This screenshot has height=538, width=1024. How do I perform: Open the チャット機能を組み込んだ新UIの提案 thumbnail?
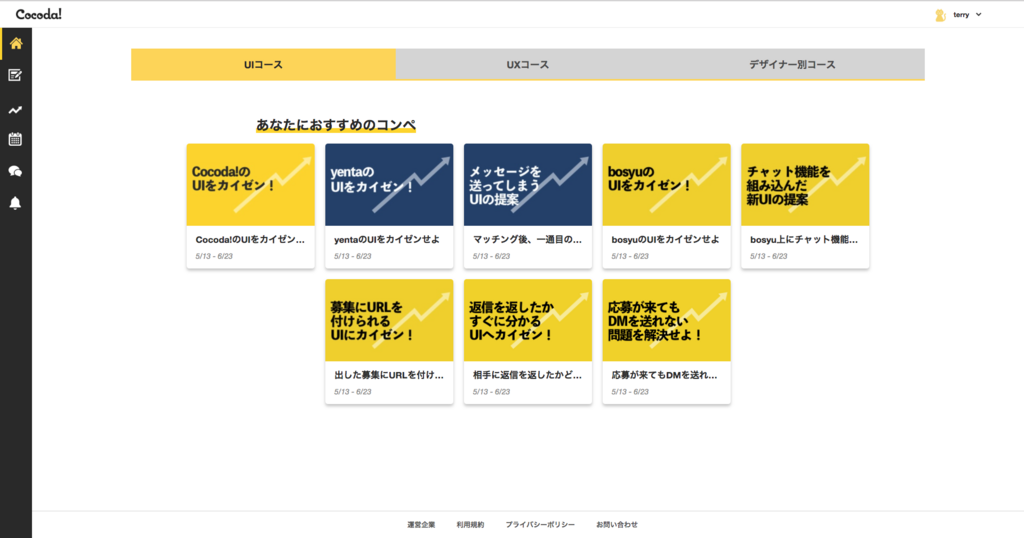point(805,185)
